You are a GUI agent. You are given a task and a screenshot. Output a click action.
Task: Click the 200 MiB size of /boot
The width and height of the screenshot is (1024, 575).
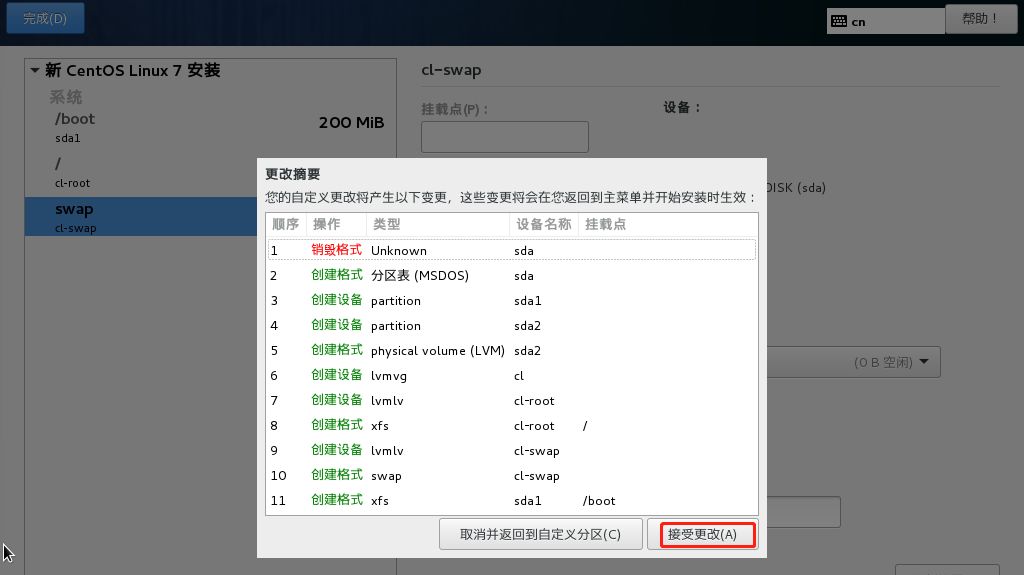351,123
